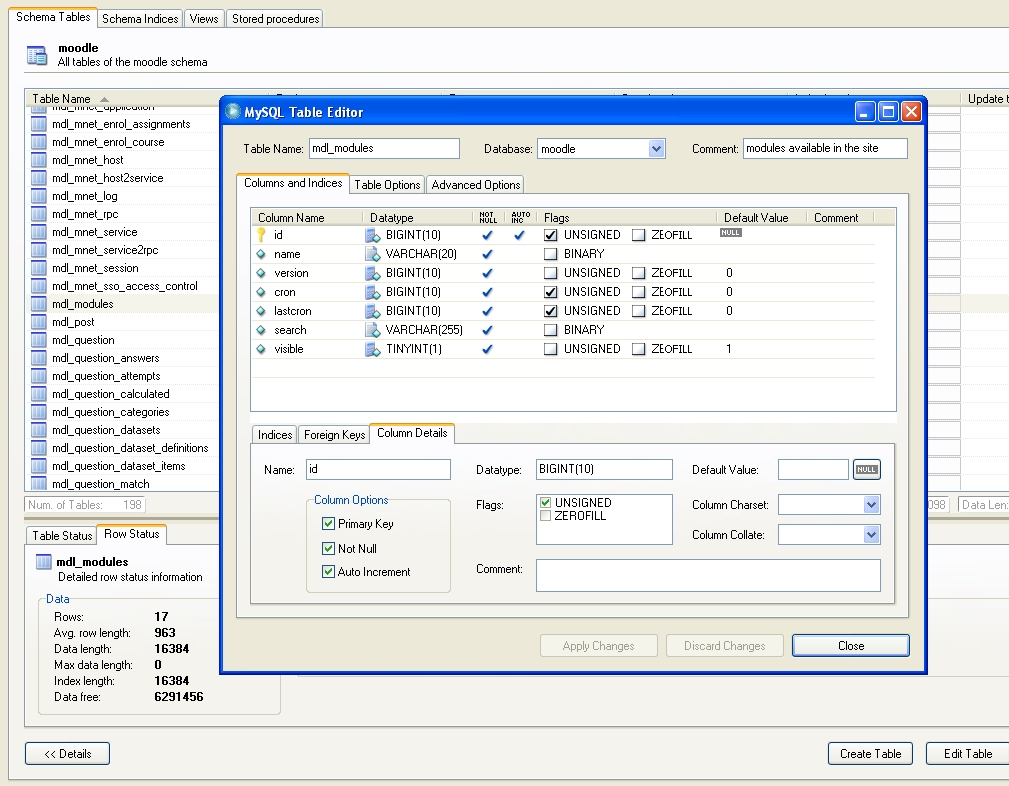Click the Column Details Datatype field
Screen dimensions: 1009x786
(604, 469)
